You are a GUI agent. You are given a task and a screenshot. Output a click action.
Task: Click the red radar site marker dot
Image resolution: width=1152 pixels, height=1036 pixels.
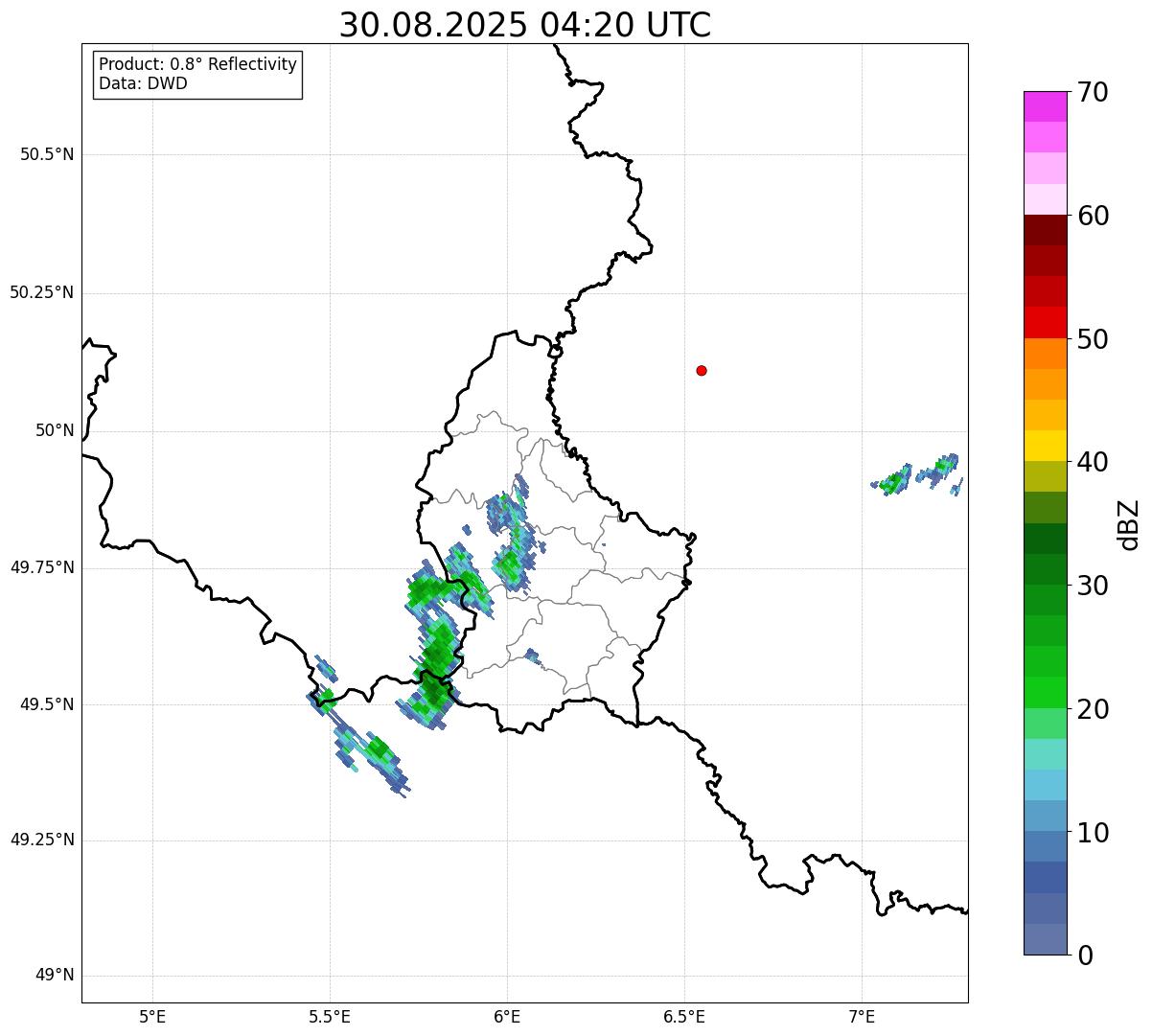pyautogui.click(x=702, y=370)
